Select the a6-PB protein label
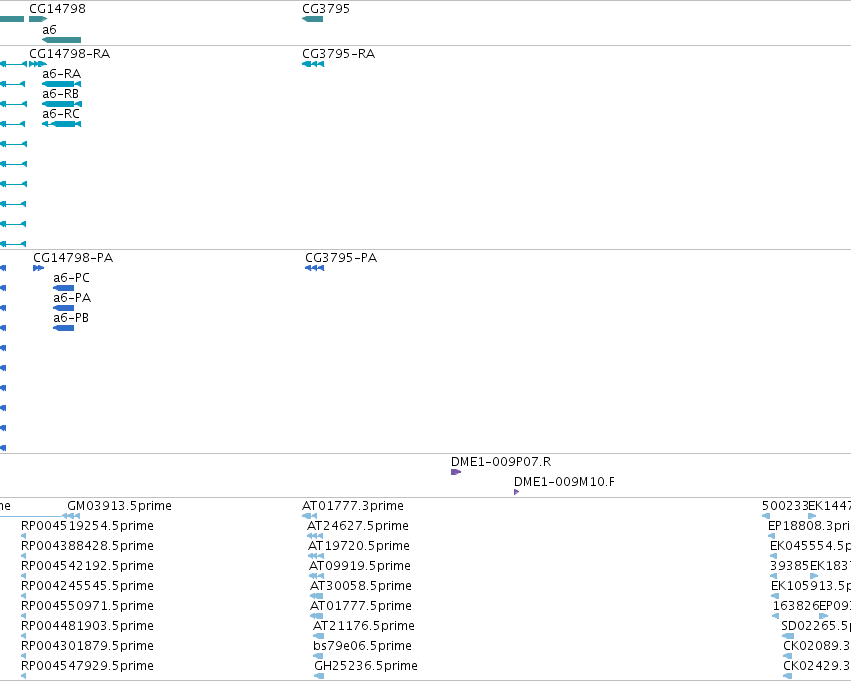 (71, 318)
